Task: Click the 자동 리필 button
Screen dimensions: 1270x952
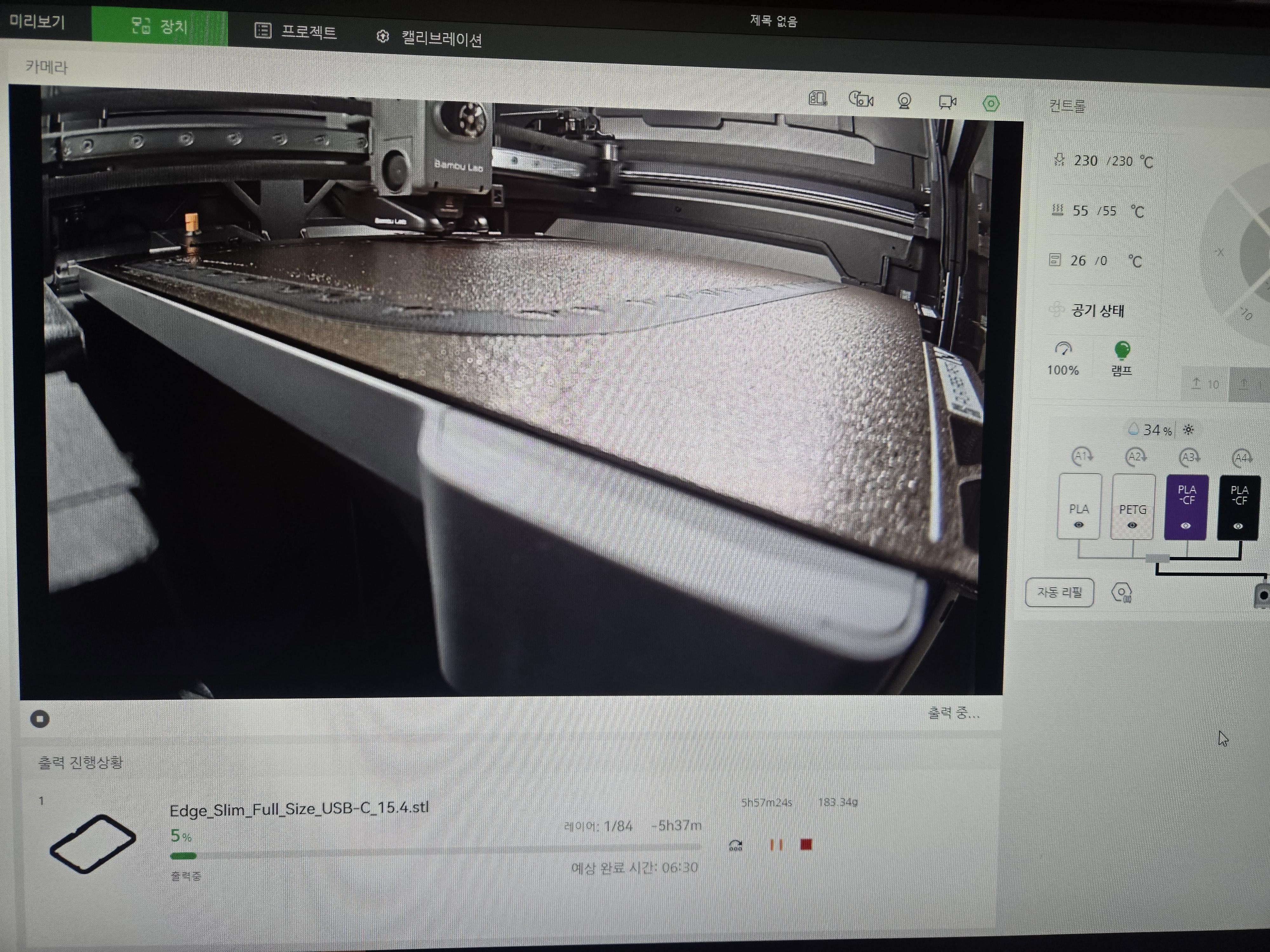Action: pos(1059,592)
